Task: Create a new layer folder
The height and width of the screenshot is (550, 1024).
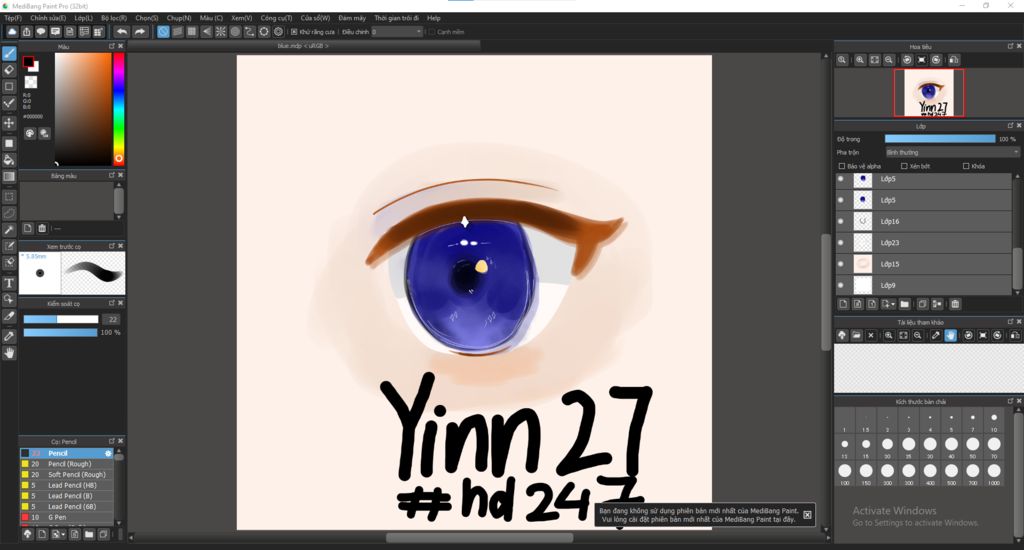Action: [x=904, y=304]
